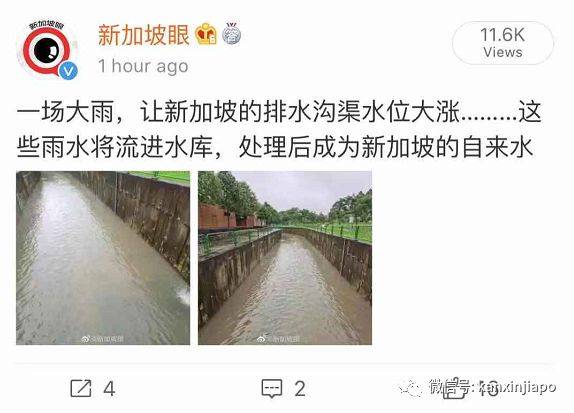The height and width of the screenshot is (413, 574).
Task: Click the blue V verified badge
Action: (x=68, y=71)
